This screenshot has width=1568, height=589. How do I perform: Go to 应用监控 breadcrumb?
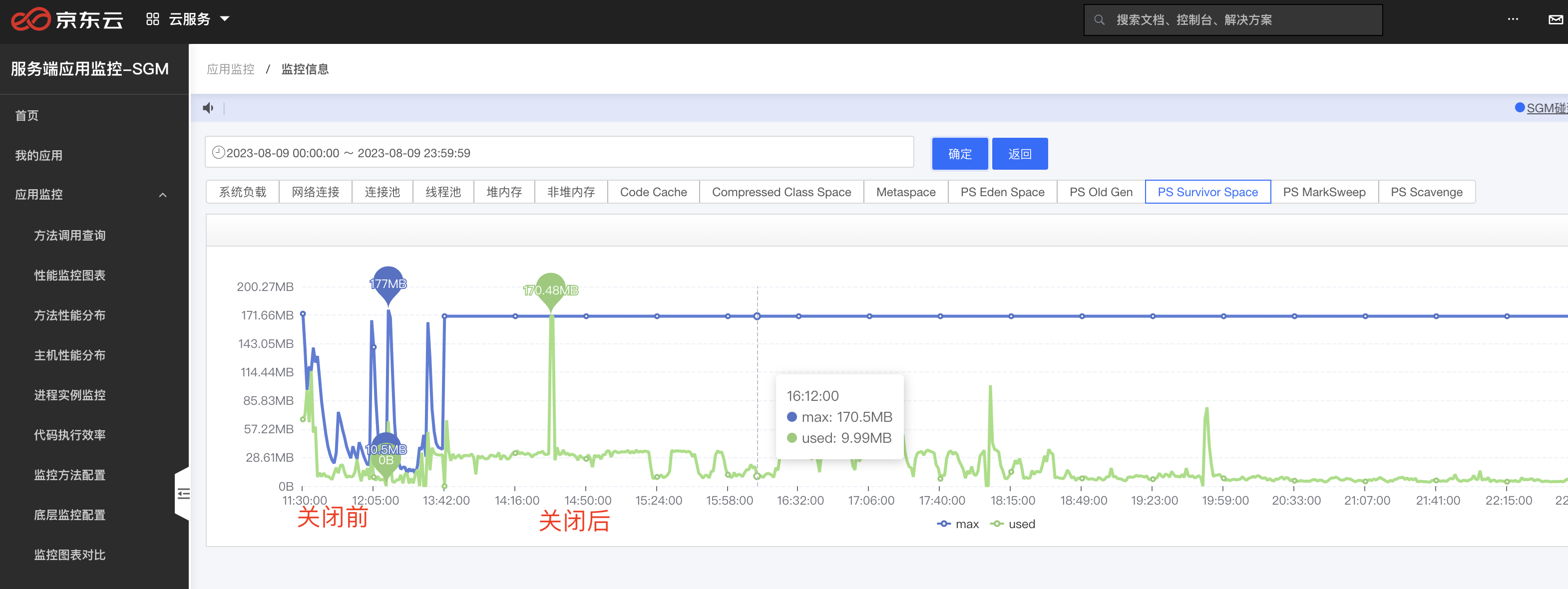[x=231, y=69]
